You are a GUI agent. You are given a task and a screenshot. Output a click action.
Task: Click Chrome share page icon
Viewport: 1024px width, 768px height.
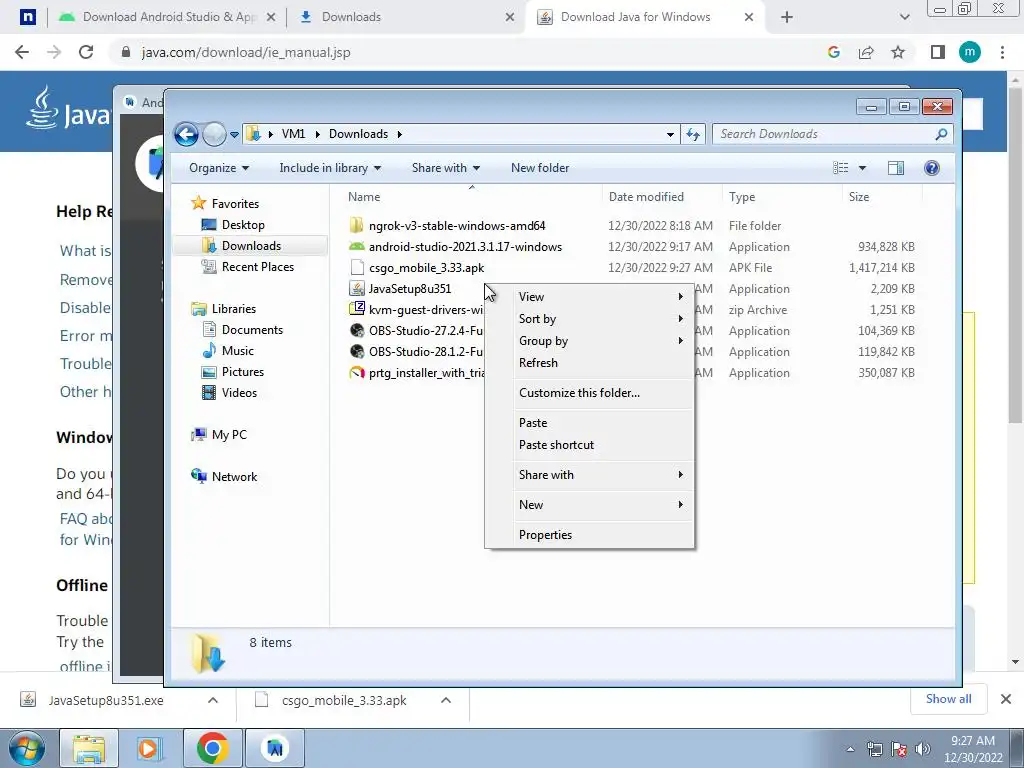pyautogui.click(x=866, y=52)
